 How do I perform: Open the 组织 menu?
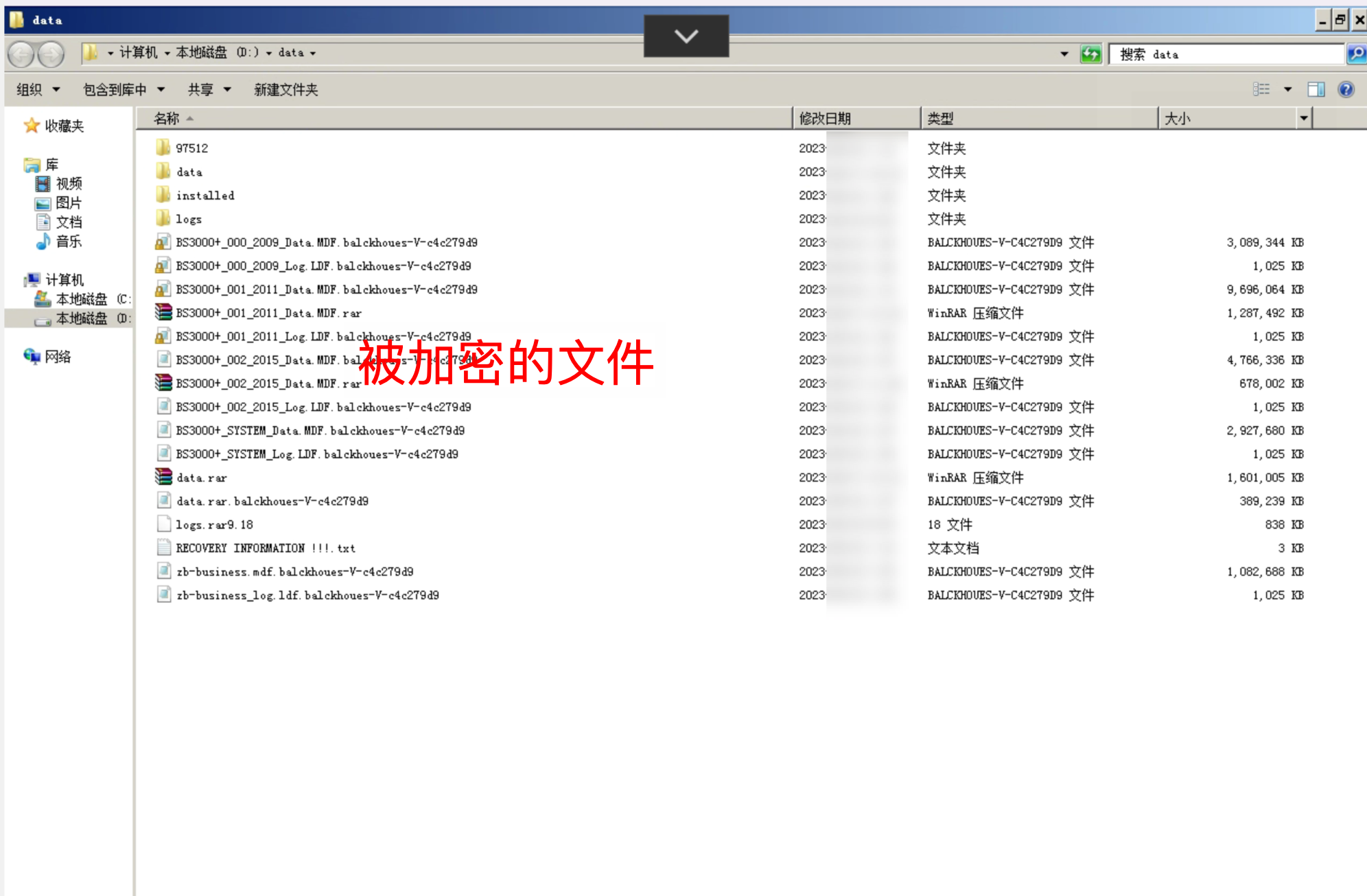[38, 89]
